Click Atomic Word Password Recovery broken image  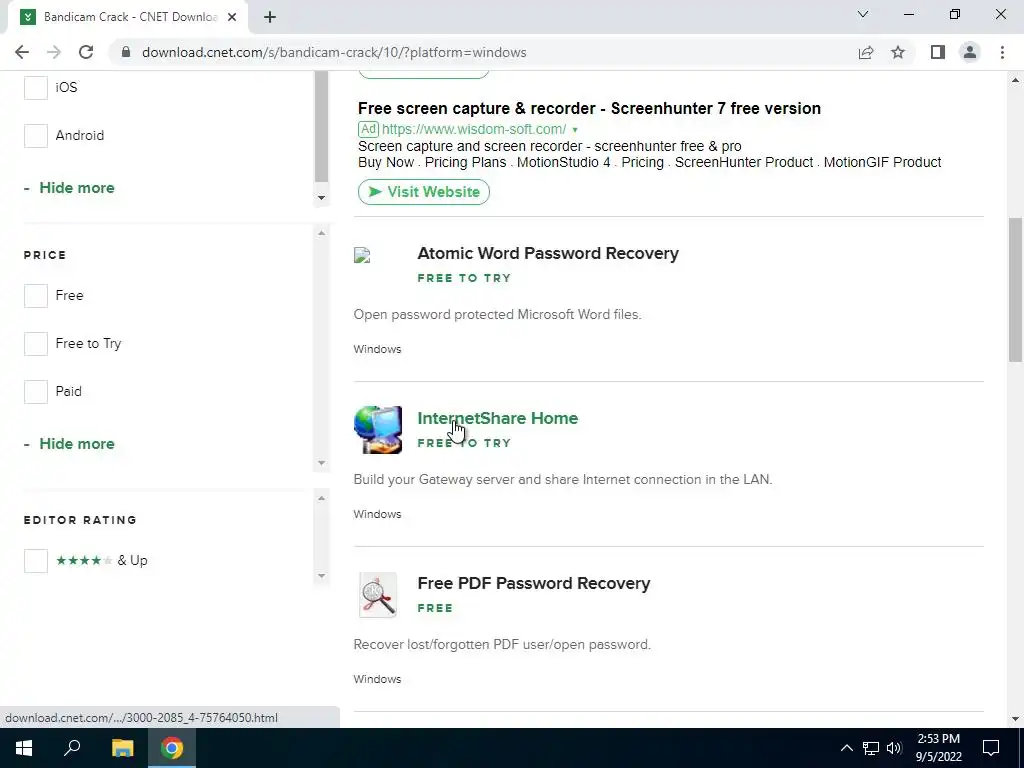click(x=362, y=255)
